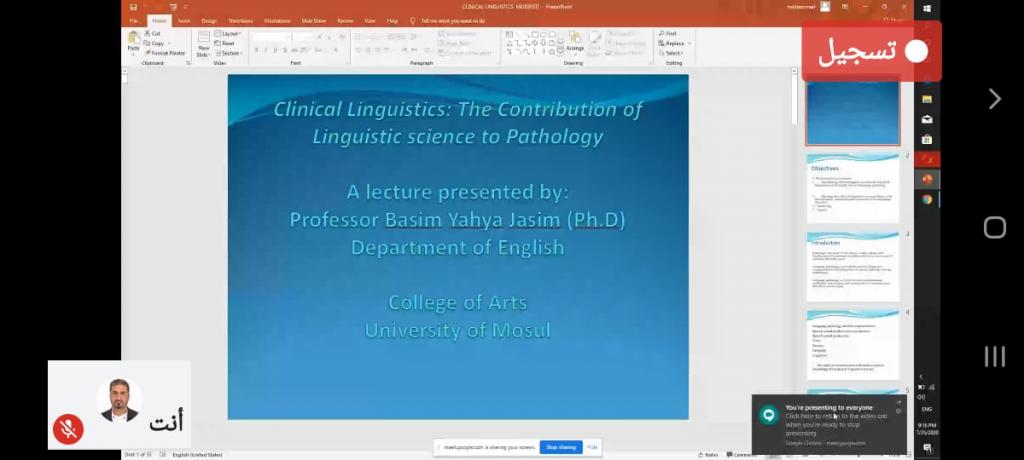The image size is (1024, 460).
Task: Expand the Section dropdown
Action: pos(230,53)
